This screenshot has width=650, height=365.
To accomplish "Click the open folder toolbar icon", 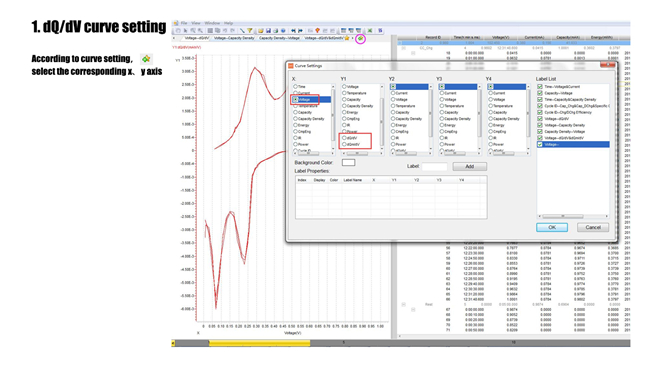I will [261, 31].
